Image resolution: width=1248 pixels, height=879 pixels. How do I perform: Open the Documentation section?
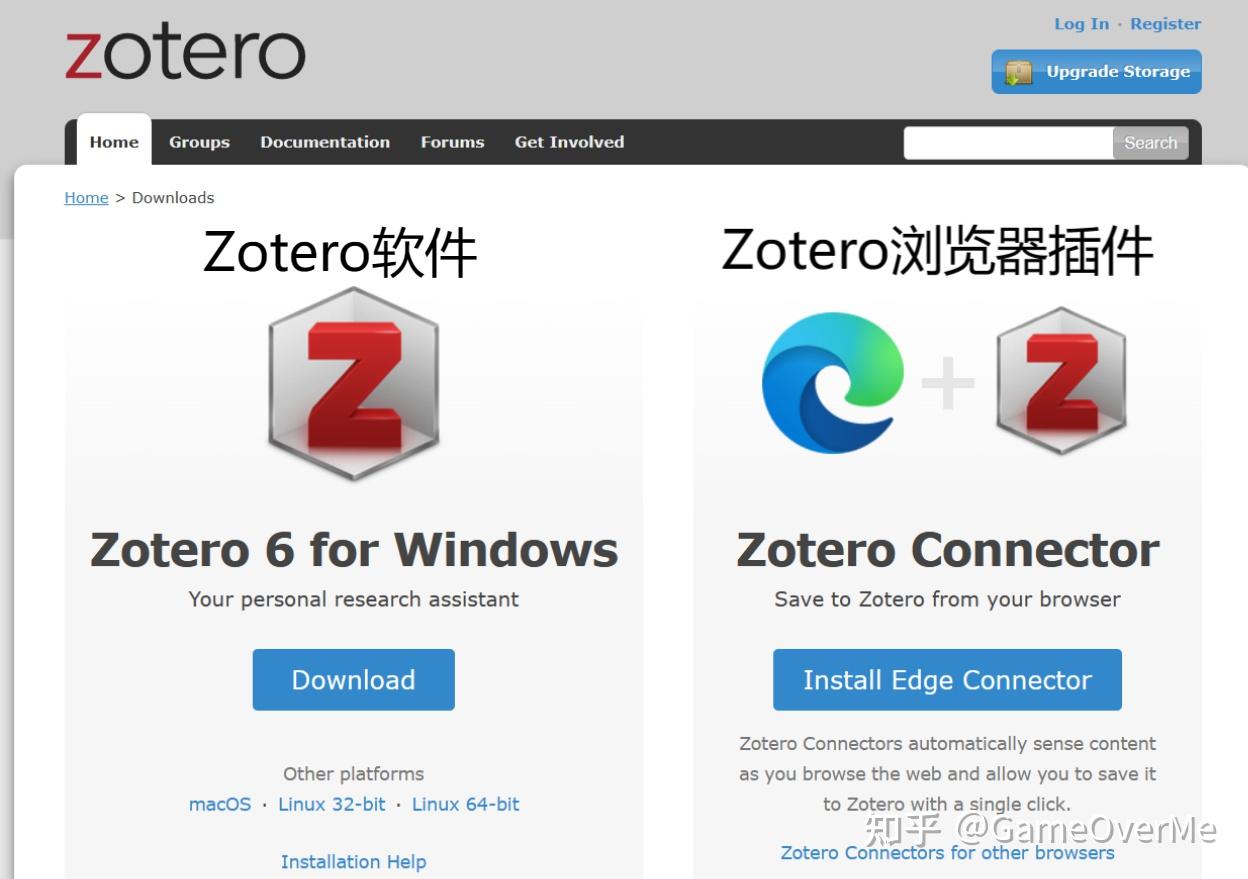click(x=325, y=142)
